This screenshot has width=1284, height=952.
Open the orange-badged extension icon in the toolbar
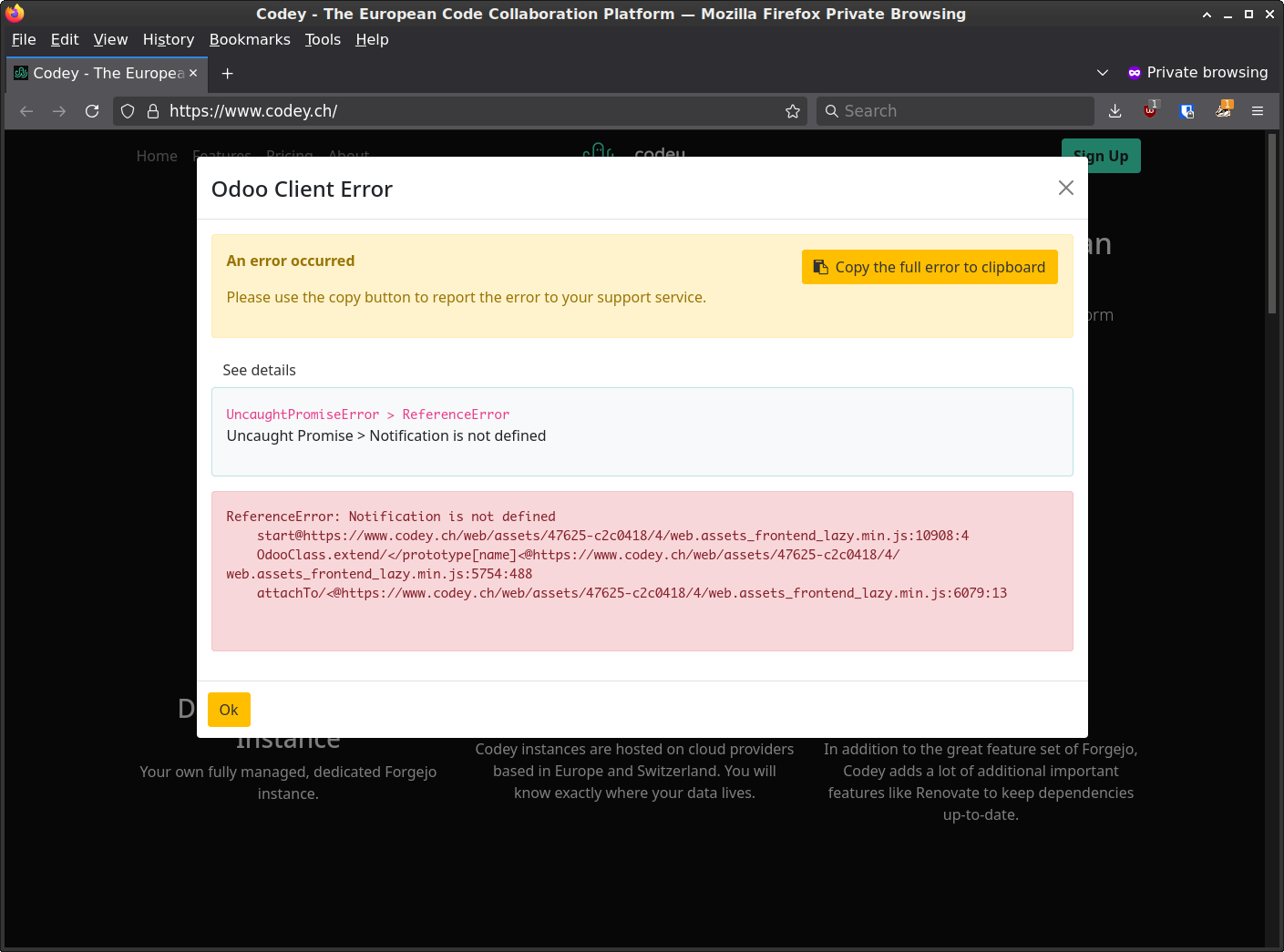pyautogui.click(x=1223, y=111)
